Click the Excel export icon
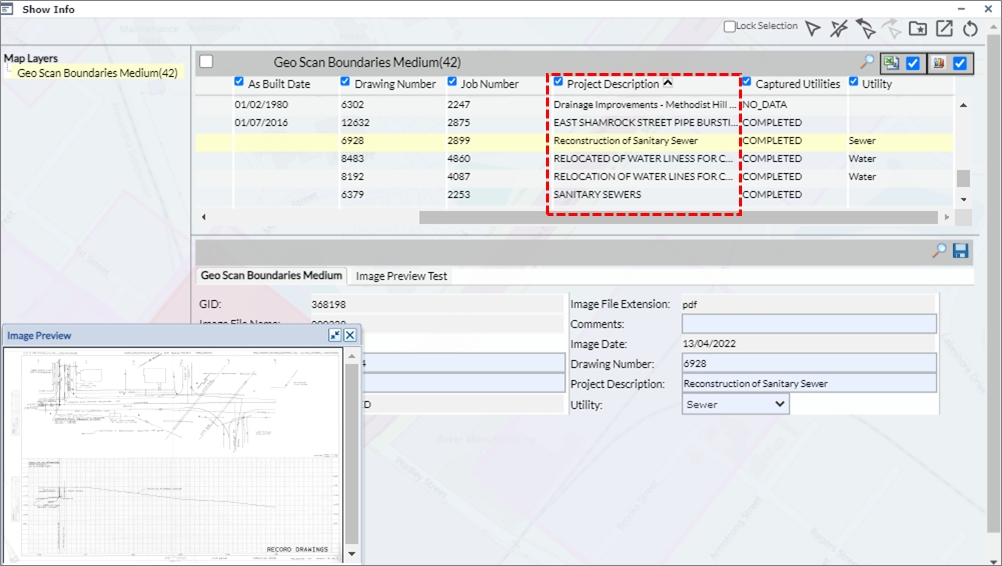Image resolution: width=1002 pixels, height=566 pixels. point(890,63)
